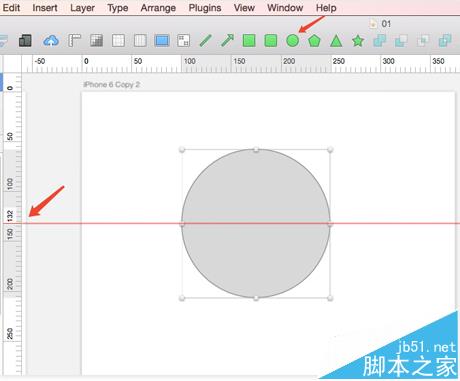Screen dimensions: 460x381
Task: Toggle the shaded pixel grid toolbar icon
Action: point(96,41)
